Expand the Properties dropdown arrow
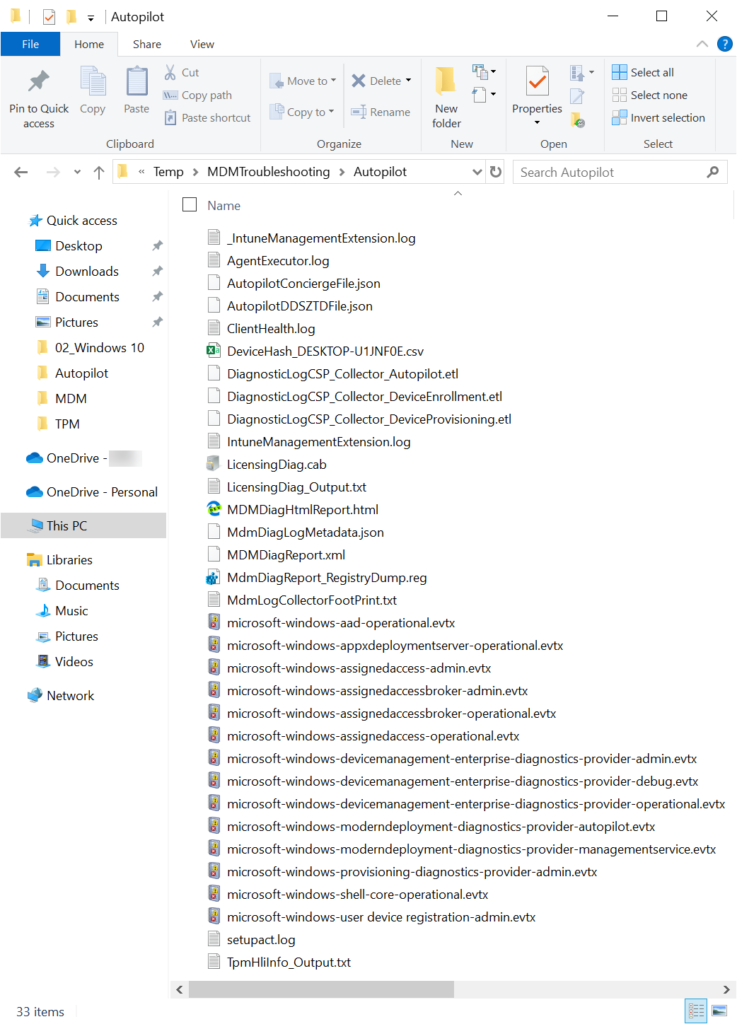737x1024 pixels. pyautogui.click(x=537, y=122)
